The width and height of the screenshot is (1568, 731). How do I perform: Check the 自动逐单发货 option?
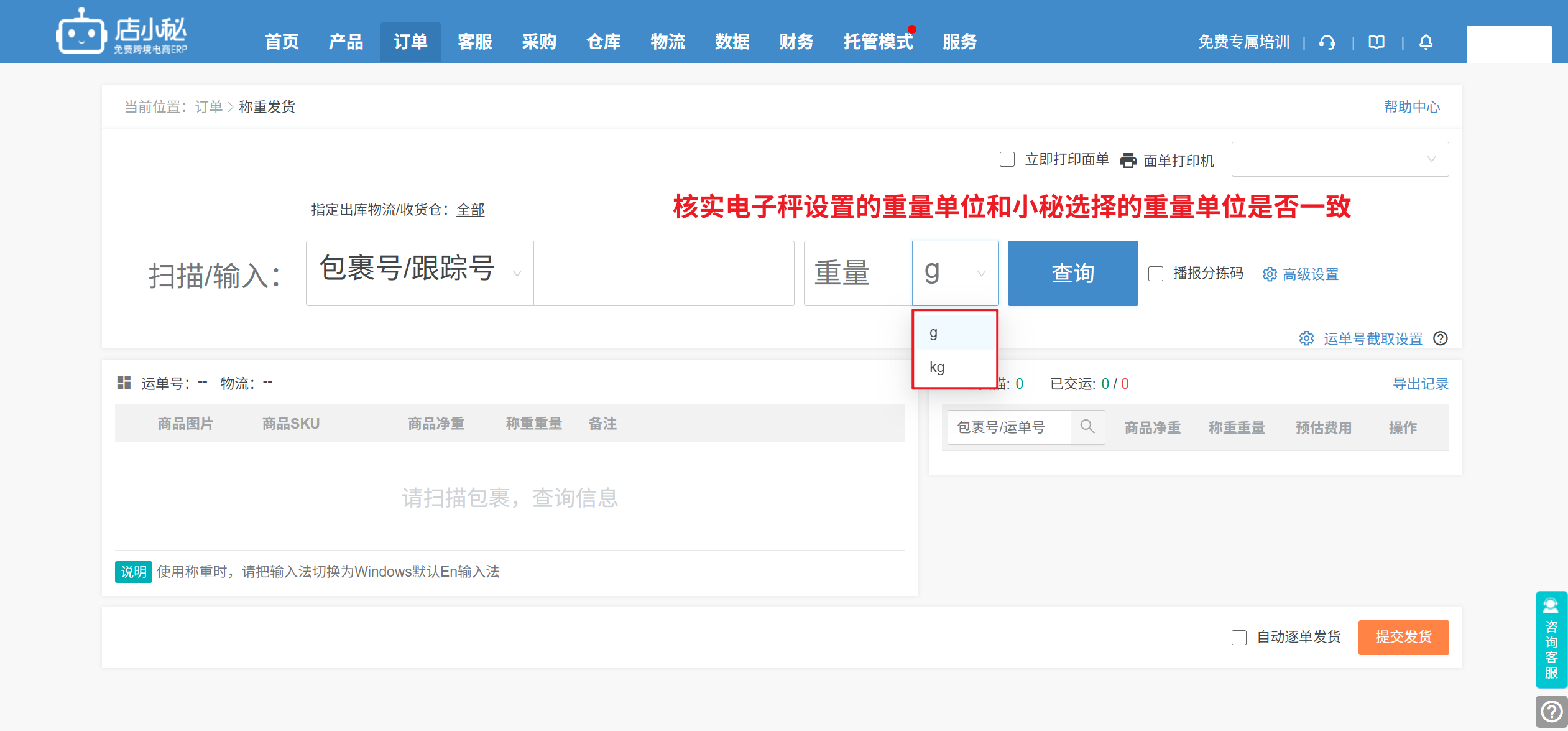(1238, 638)
